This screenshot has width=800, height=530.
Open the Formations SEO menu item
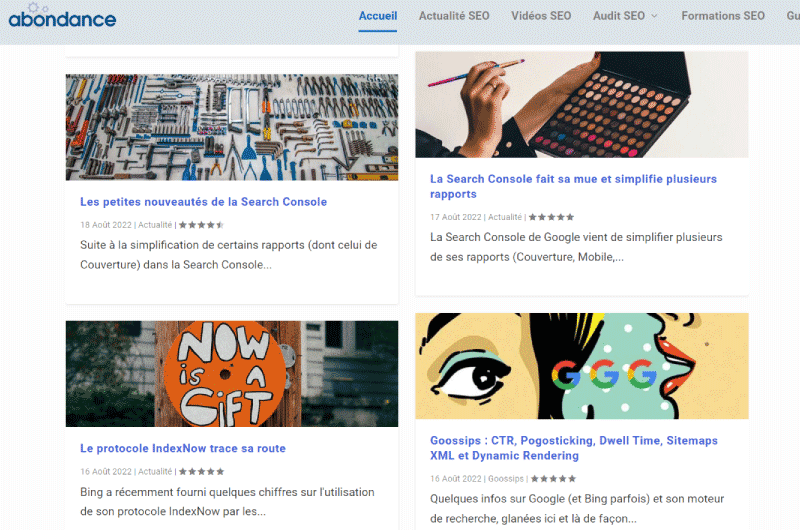click(x=723, y=16)
